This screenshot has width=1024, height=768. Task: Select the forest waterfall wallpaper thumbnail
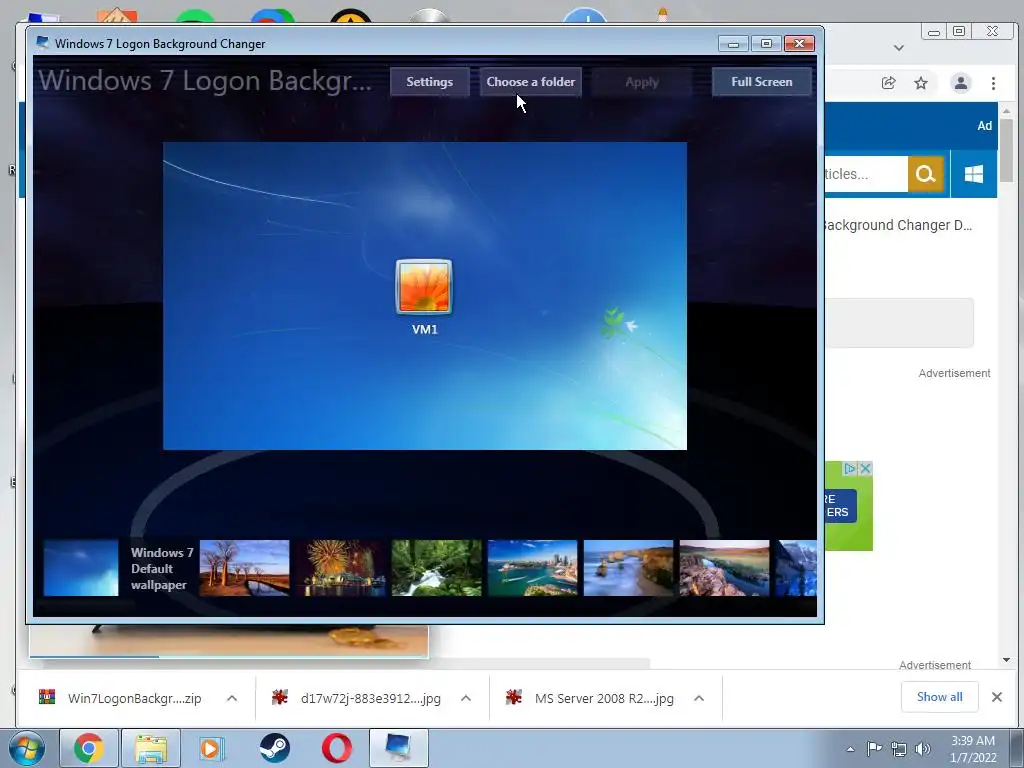[x=436, y=568]
